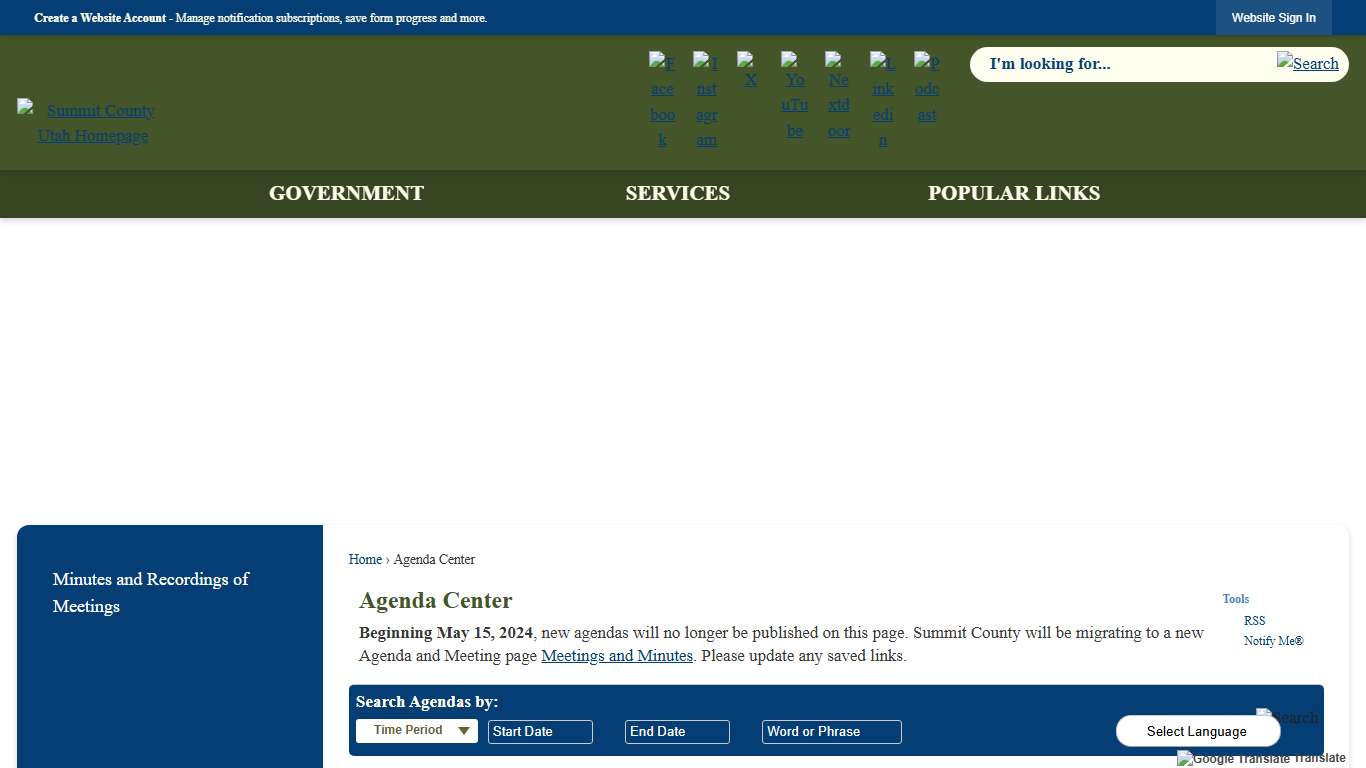The height and width of the screenshot is (768, 1366).
Task: Open the Select Language dropdown
Action: 1198,730
